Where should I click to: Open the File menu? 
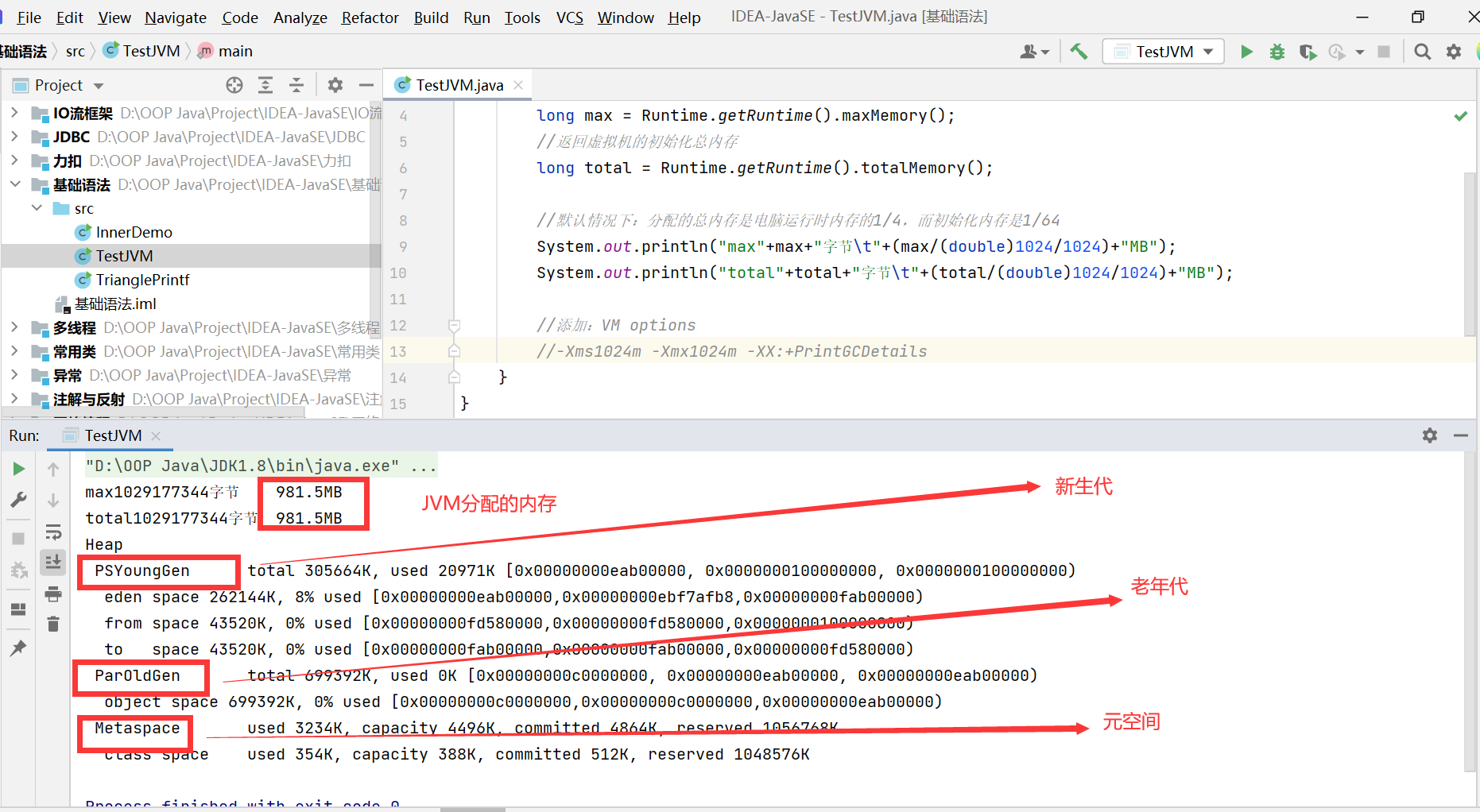[29, 17]
